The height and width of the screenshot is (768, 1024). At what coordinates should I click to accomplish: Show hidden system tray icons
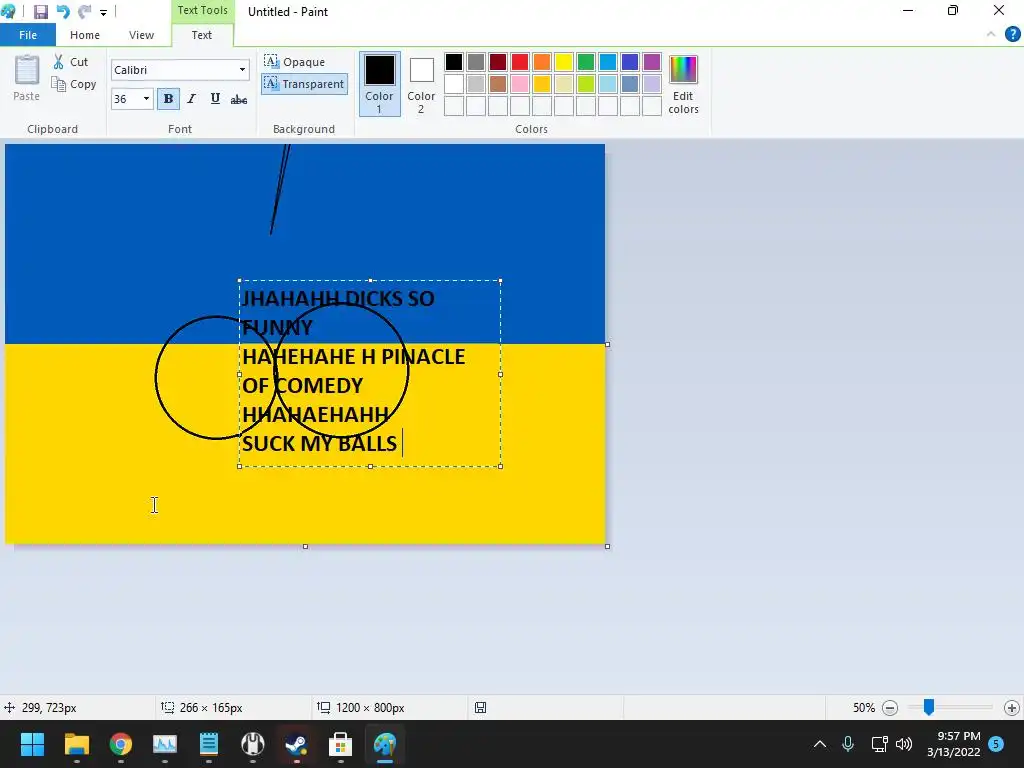click(x=820, y=744)
